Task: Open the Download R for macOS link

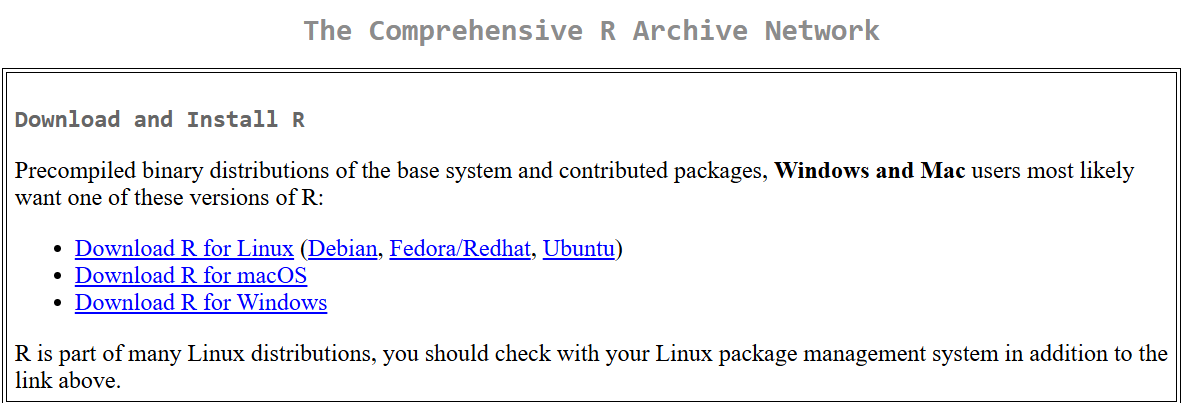Action: (190, 276)
